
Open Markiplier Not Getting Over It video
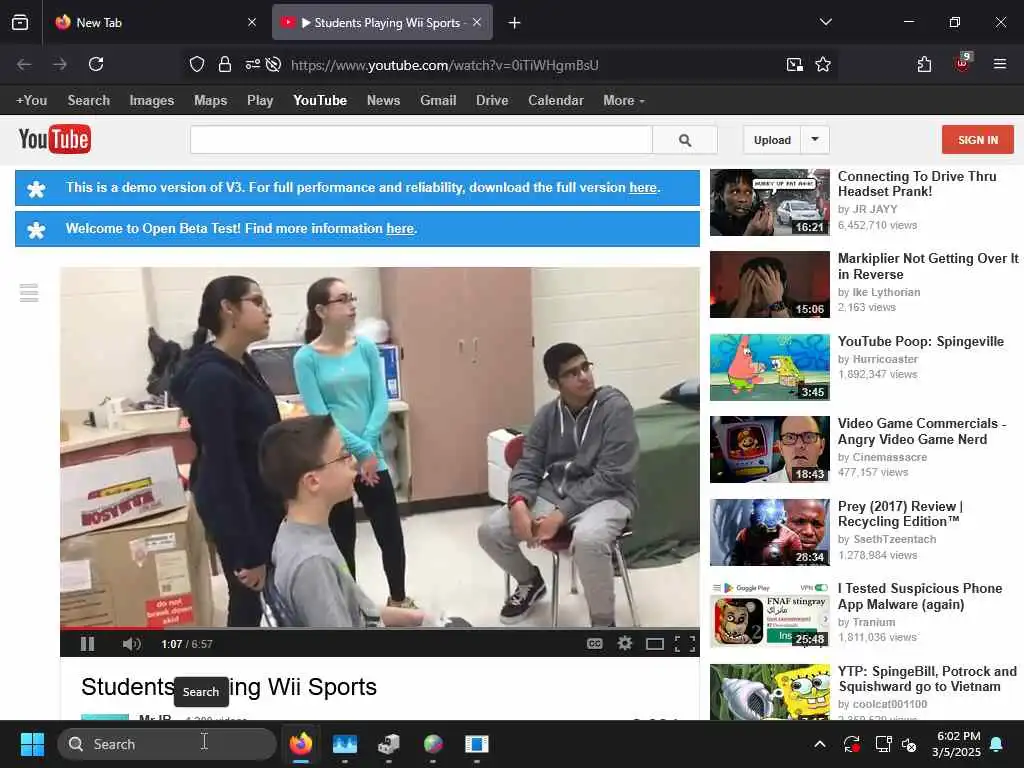pos(927,266)
